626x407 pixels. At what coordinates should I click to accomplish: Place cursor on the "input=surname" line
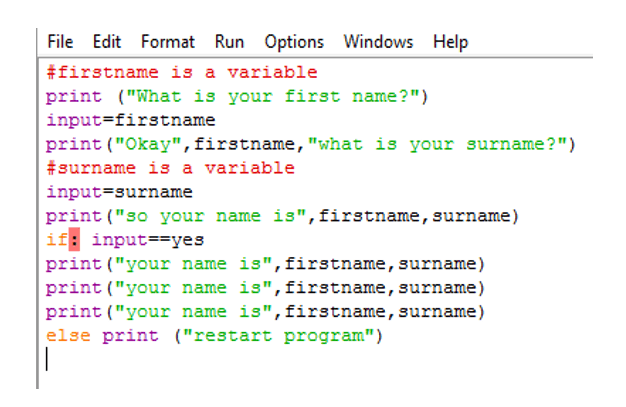click(x=119, y=192)
